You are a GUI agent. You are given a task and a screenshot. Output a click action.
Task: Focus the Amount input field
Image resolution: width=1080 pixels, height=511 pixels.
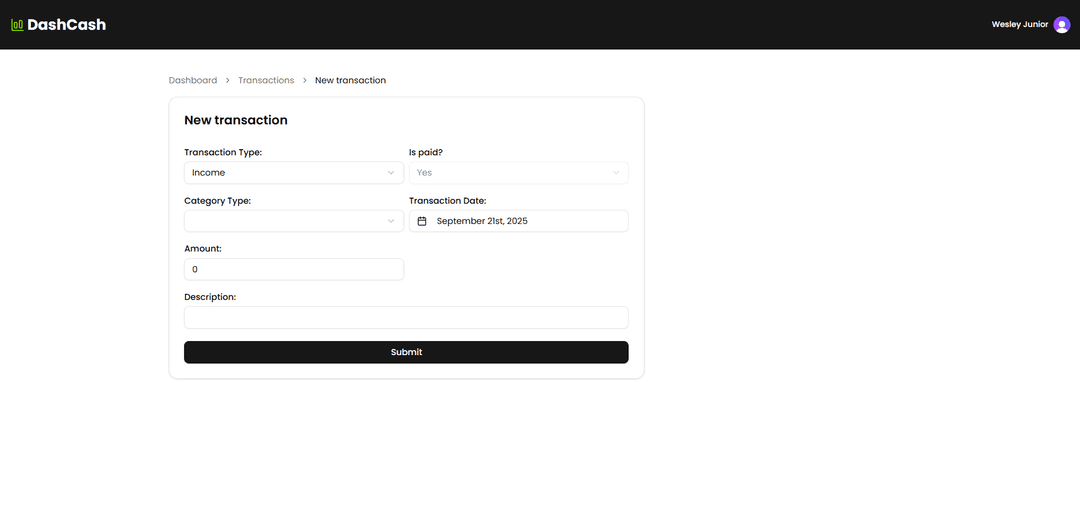click(x=294, y=269)
